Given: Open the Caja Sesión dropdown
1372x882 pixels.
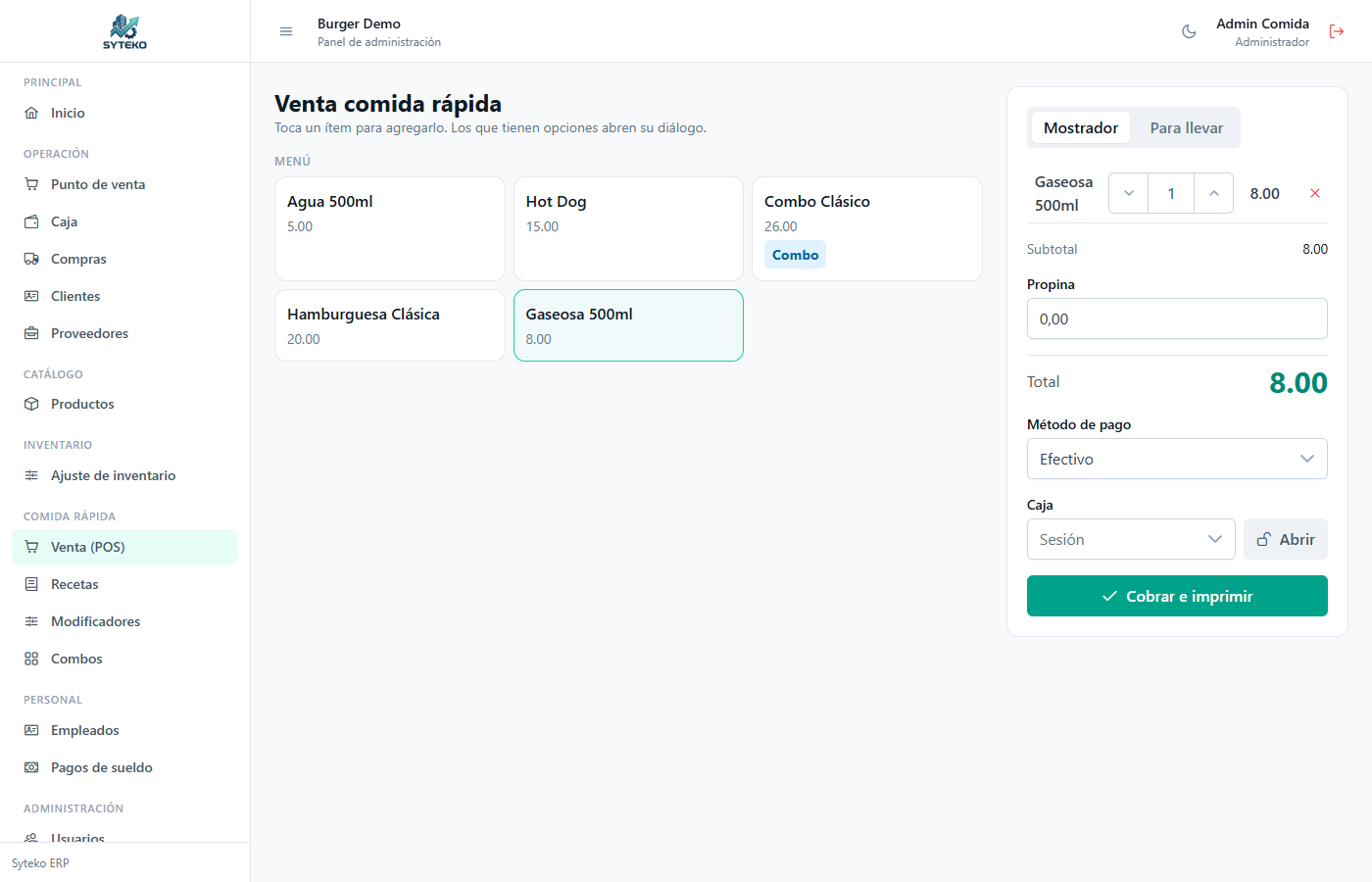Looking at the screenshot, I should pos(1131,539).
